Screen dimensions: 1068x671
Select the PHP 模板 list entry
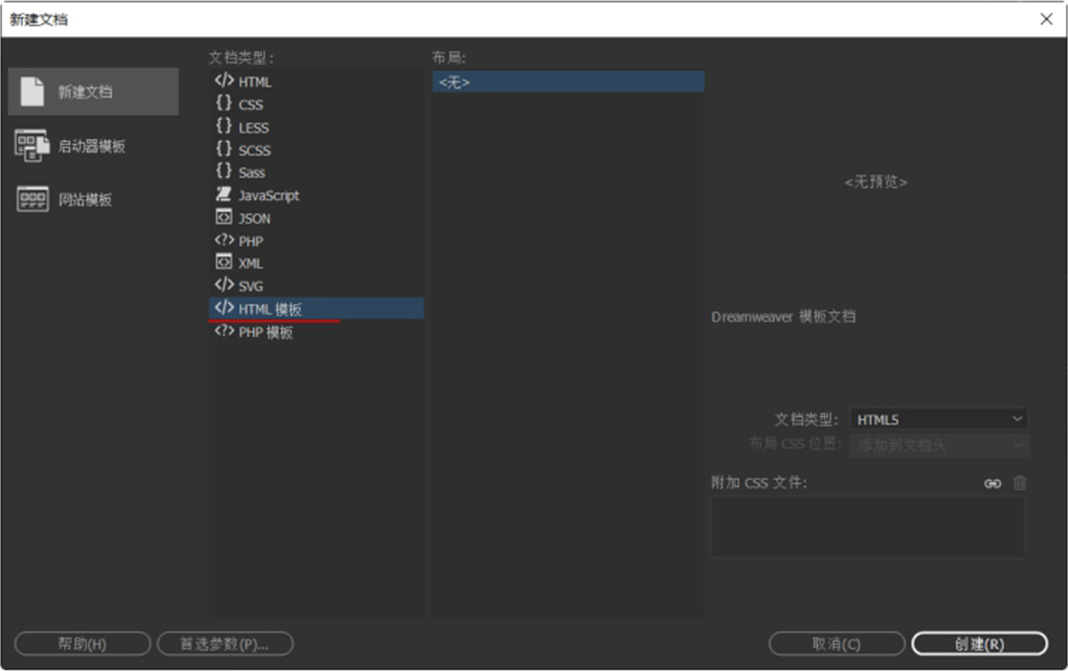(x=265, y=333)
